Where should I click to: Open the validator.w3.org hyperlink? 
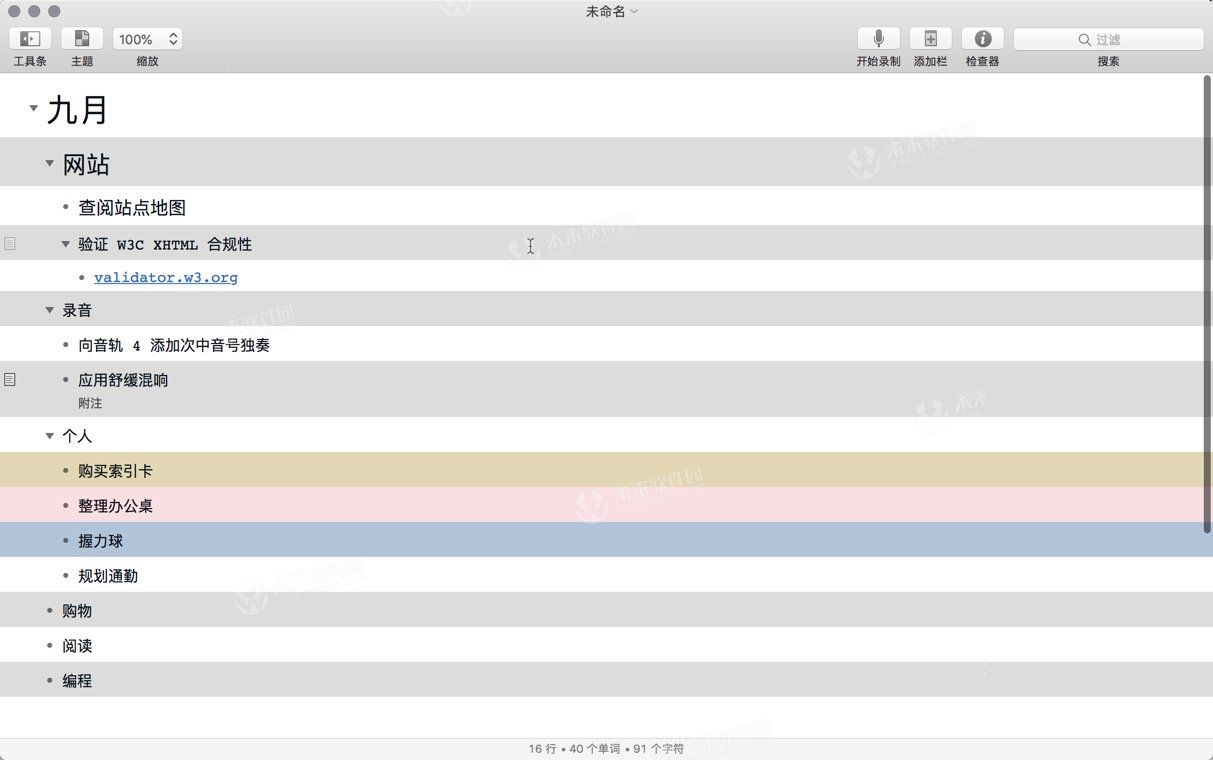click(x=166, y=277)
